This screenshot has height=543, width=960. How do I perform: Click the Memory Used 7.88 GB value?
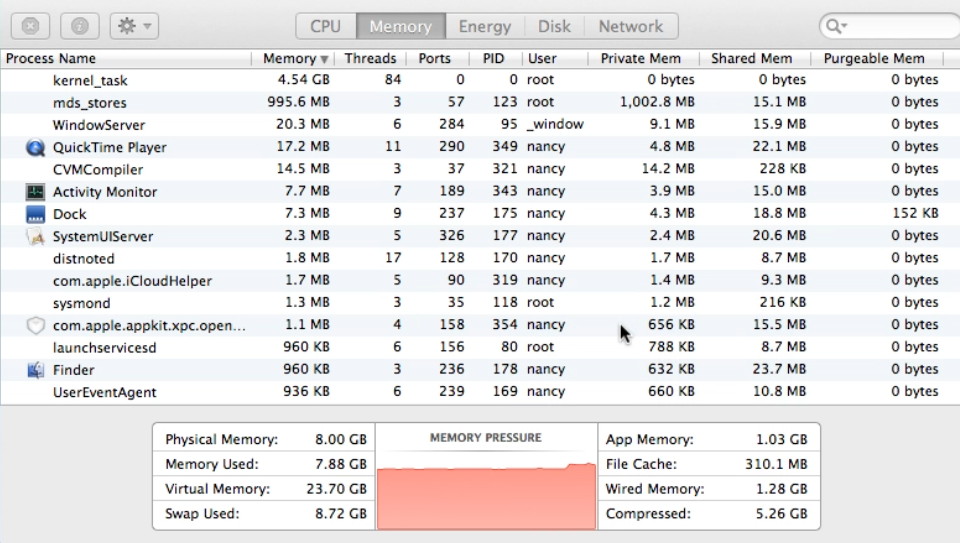pos(340,464)
